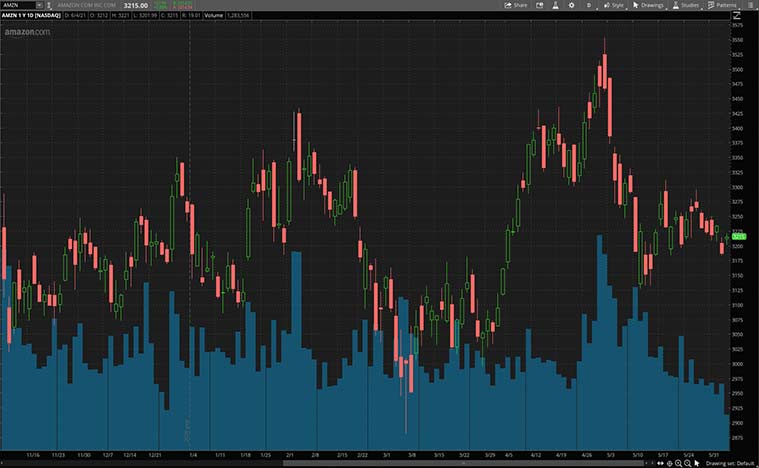The image size is (759, 468).
Task: Click the last price 3215.00
Action: 136,5
